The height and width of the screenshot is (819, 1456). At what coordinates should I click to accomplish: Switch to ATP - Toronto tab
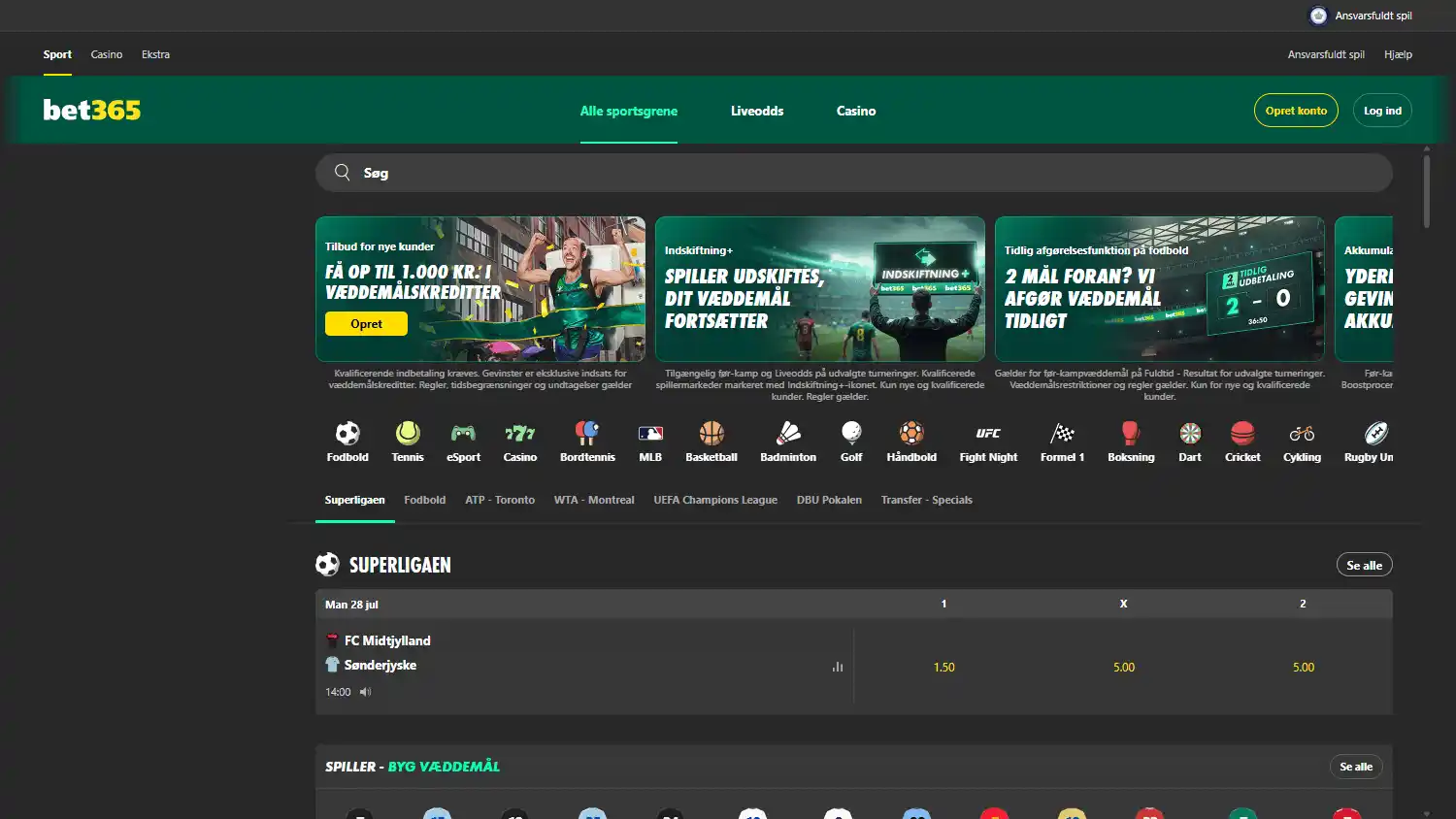pos(500,500)
